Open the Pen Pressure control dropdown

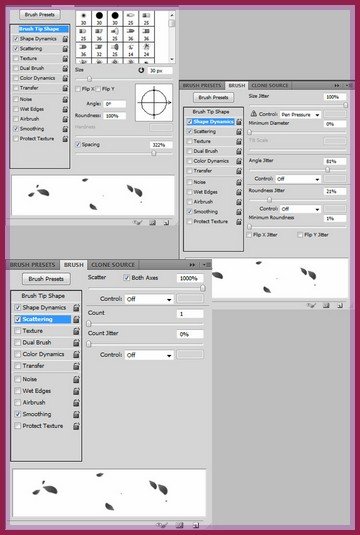point(300,115)
